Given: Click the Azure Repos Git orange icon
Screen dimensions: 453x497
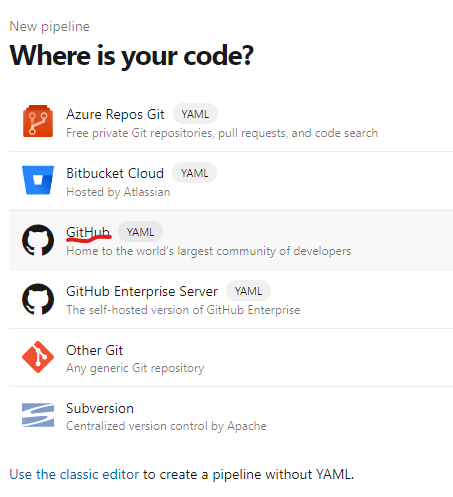Looking at the screenshot, I should 38,121.
